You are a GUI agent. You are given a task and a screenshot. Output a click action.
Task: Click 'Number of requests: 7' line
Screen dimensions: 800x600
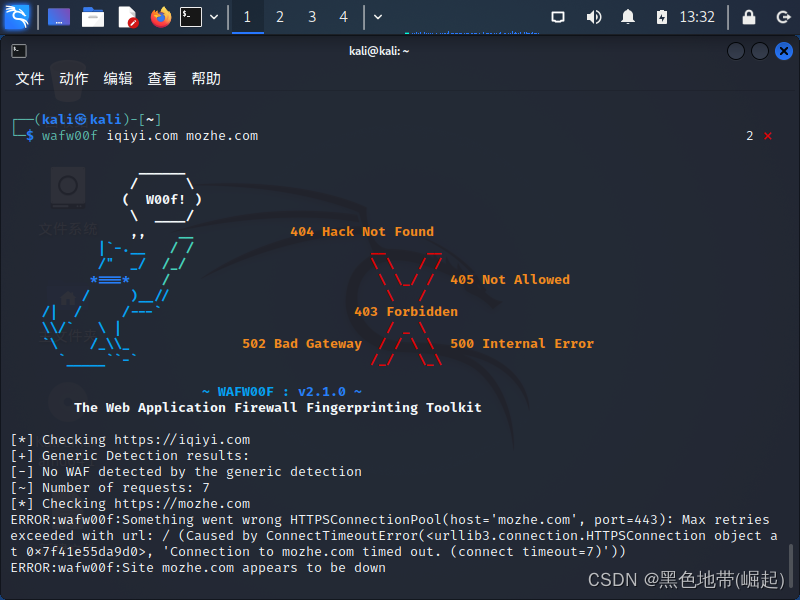110,487
